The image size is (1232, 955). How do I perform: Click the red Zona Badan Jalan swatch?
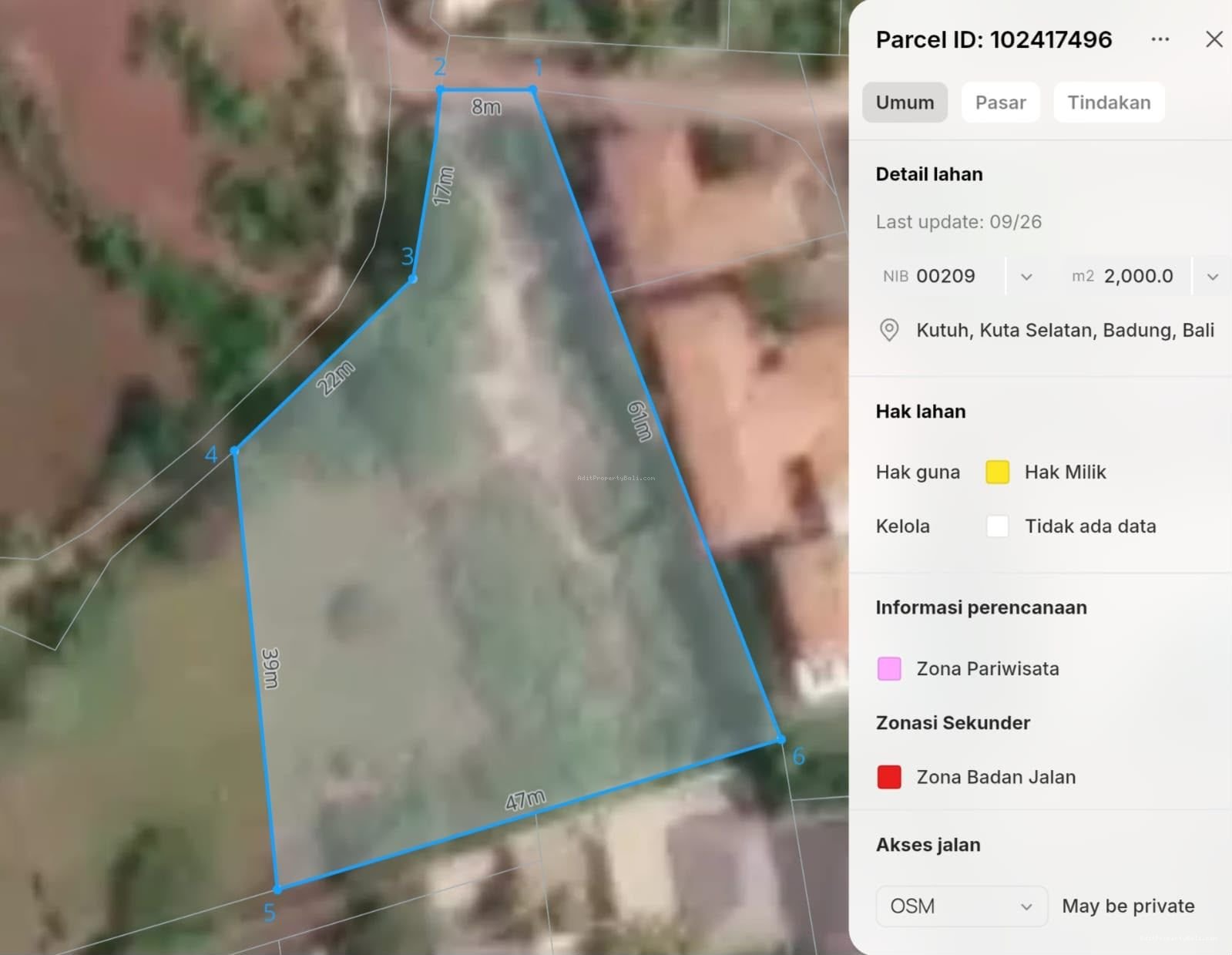click(x=889, y=777)
